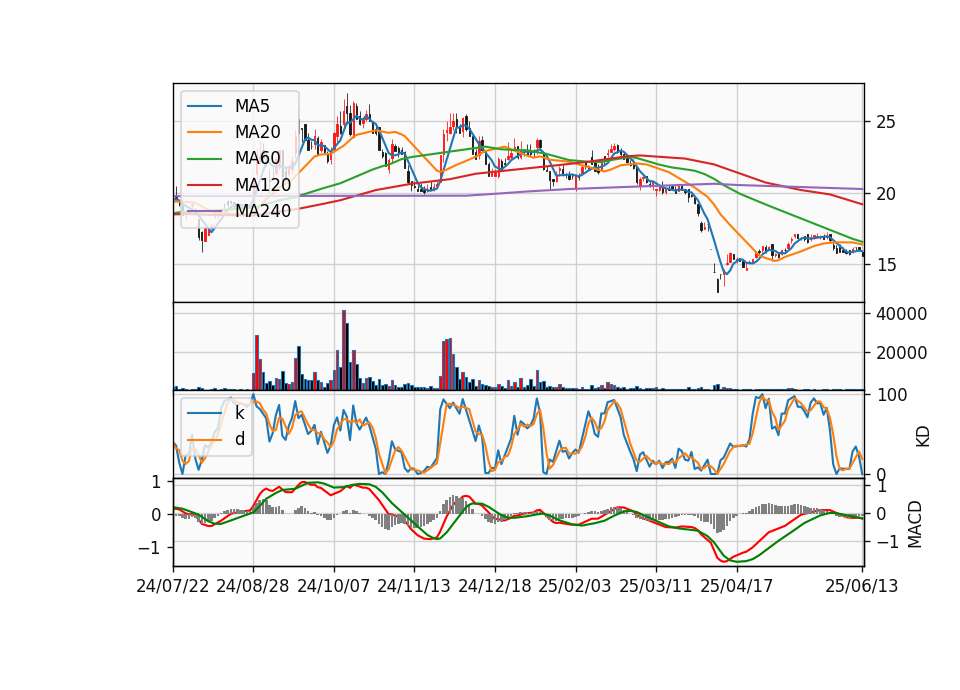Click the d legend label in KD panel
Viewport: 960px width, 690px height.
click(x=239, y=439)
